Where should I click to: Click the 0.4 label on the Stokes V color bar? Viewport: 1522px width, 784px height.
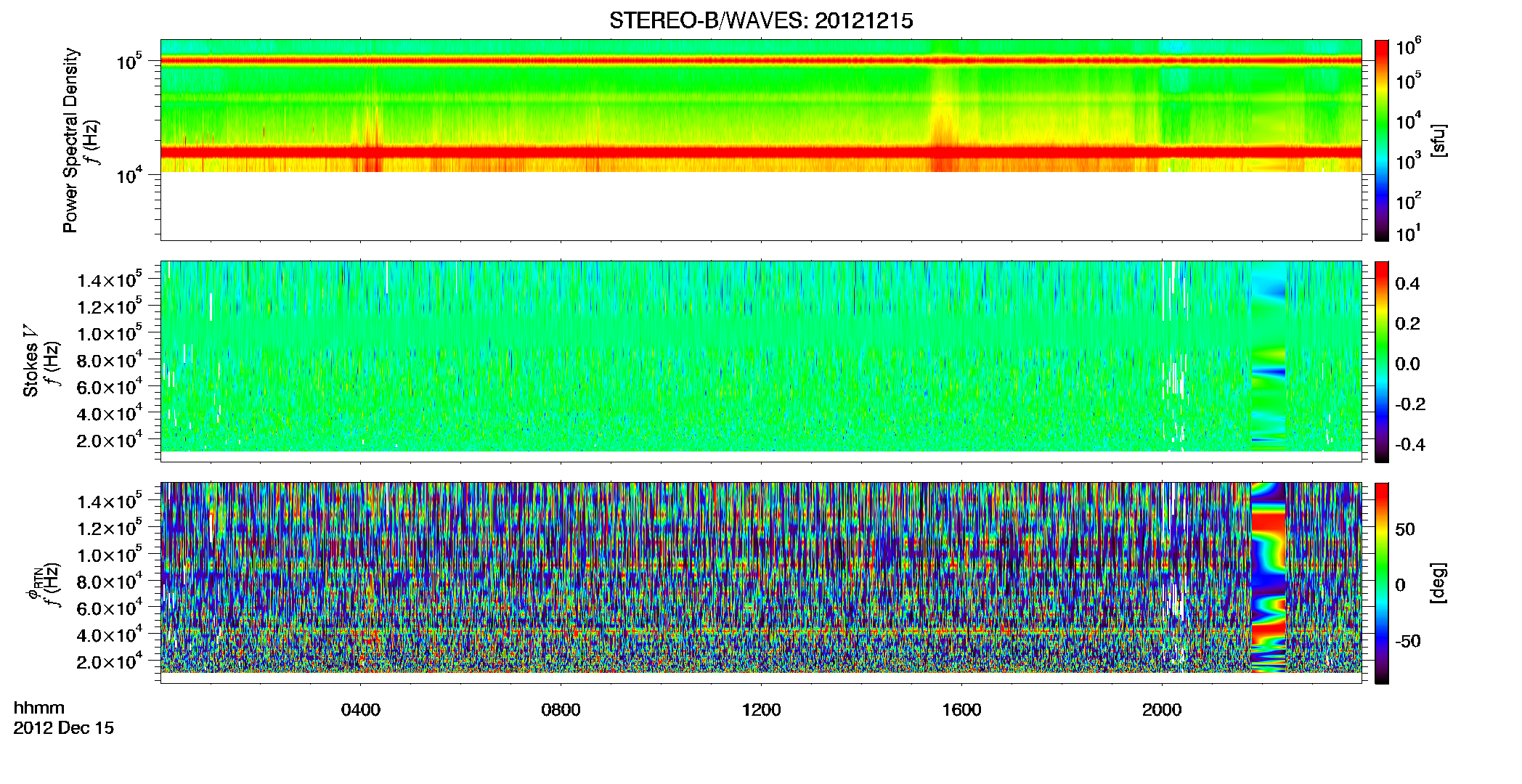[x=1407, y=284]
